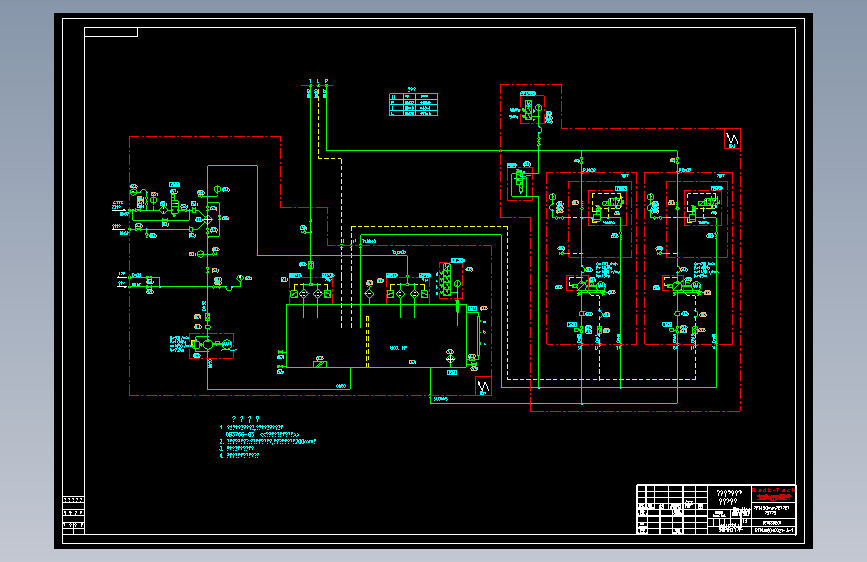Click the single diamond filter between the filter groups
This screenshot has height=562, width=867.
(x=369, y=294)
